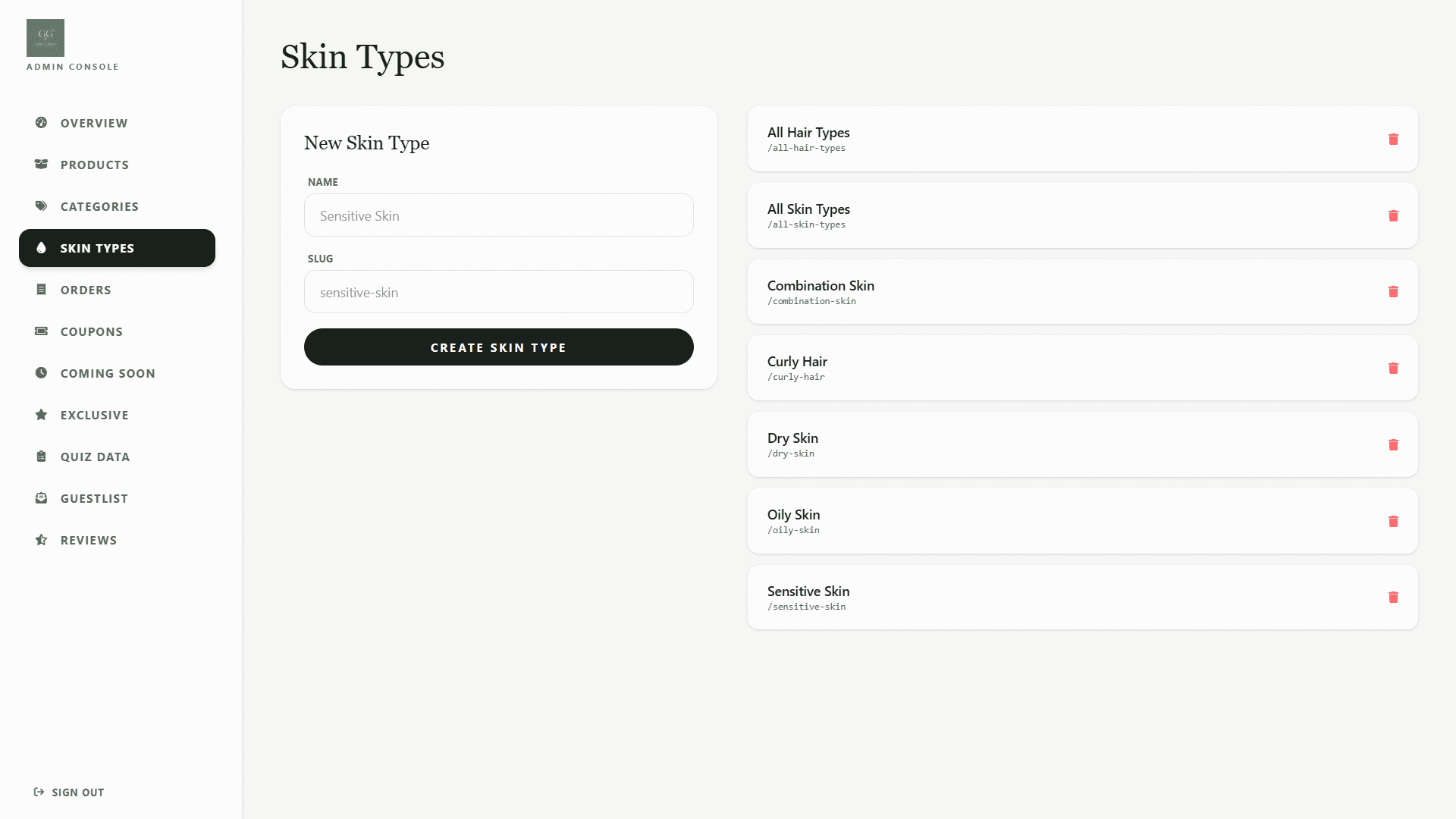
Task: Navigate to the Guestlist page
Action: [x=117, y=498]
